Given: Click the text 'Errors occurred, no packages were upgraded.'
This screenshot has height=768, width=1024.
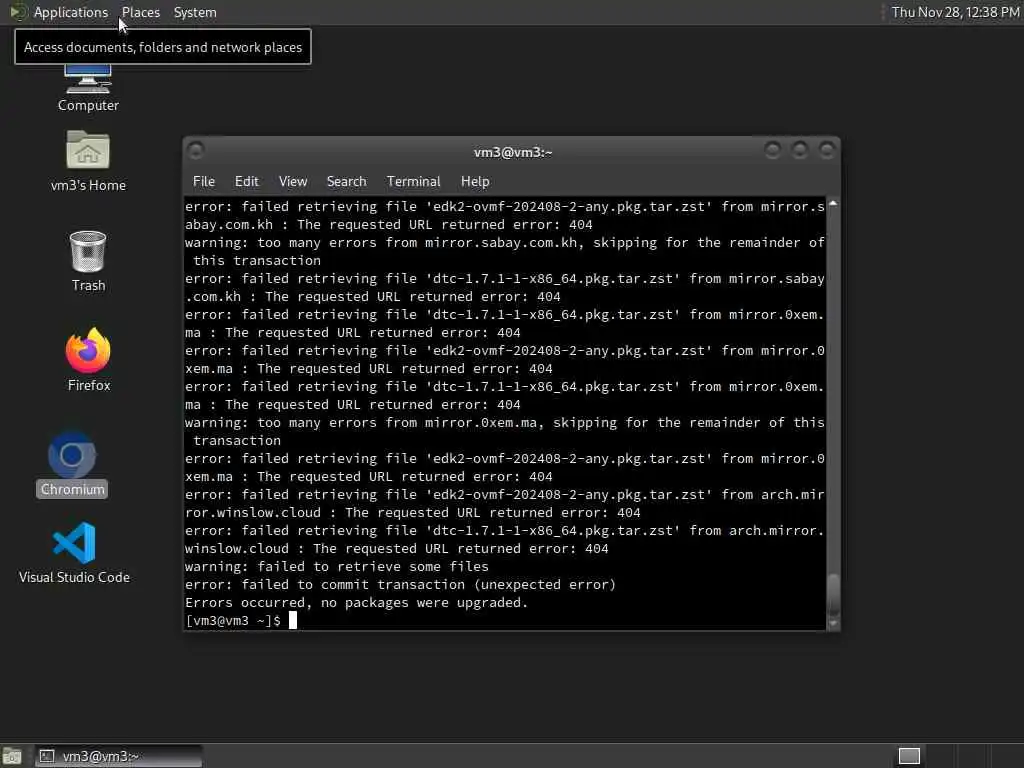Looking at the screenshot, I should click(356, 602).
